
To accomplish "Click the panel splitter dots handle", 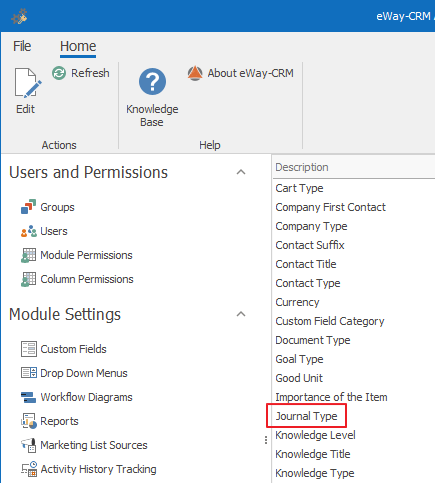I will [266, 440].
